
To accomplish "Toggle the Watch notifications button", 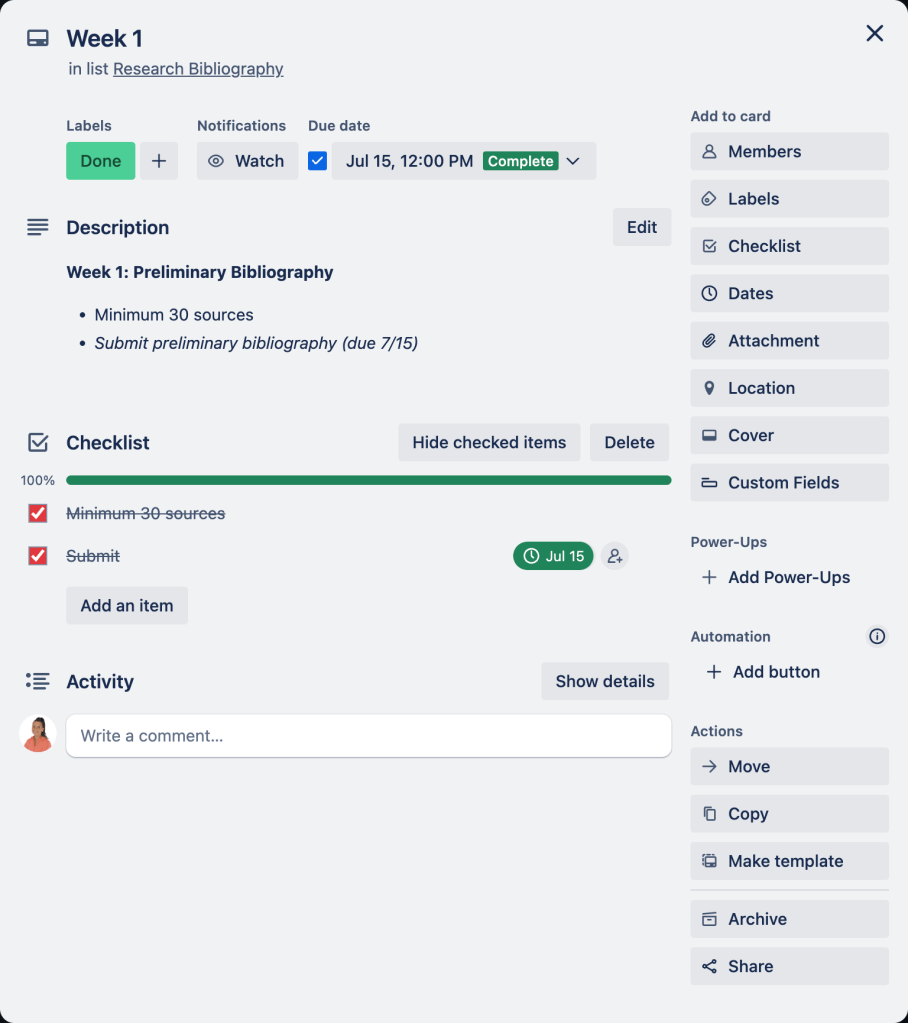I will (x=247, y=161).
